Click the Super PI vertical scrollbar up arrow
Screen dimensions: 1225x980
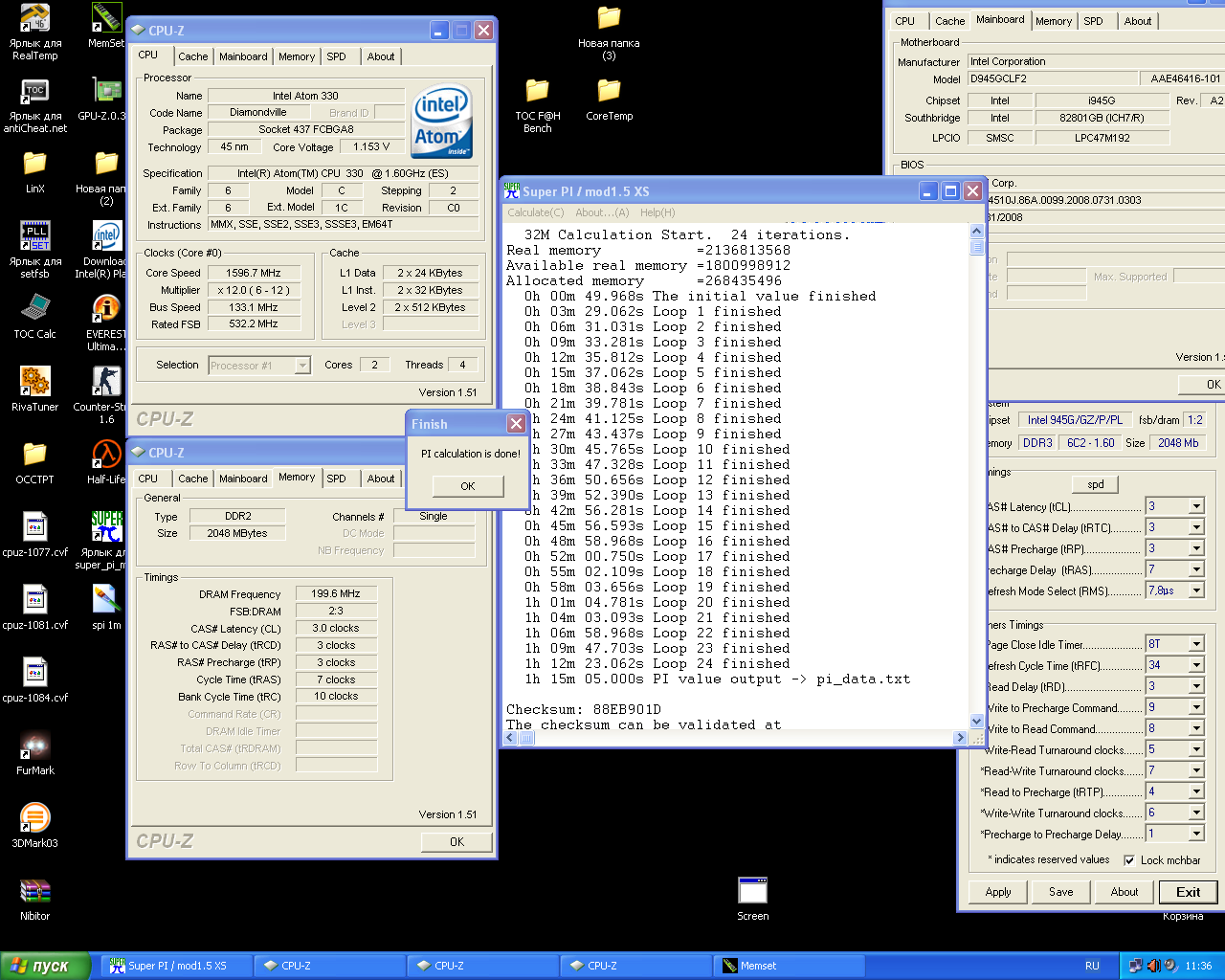pos(976,231)
